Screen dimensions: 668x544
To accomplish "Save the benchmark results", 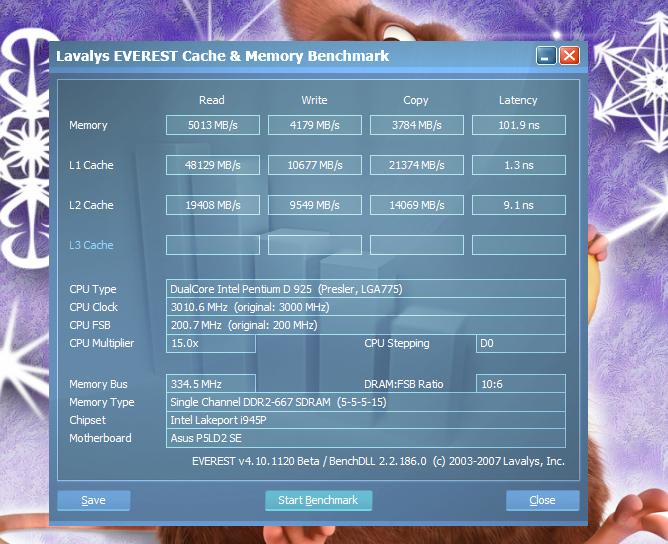I will [93, 500].
